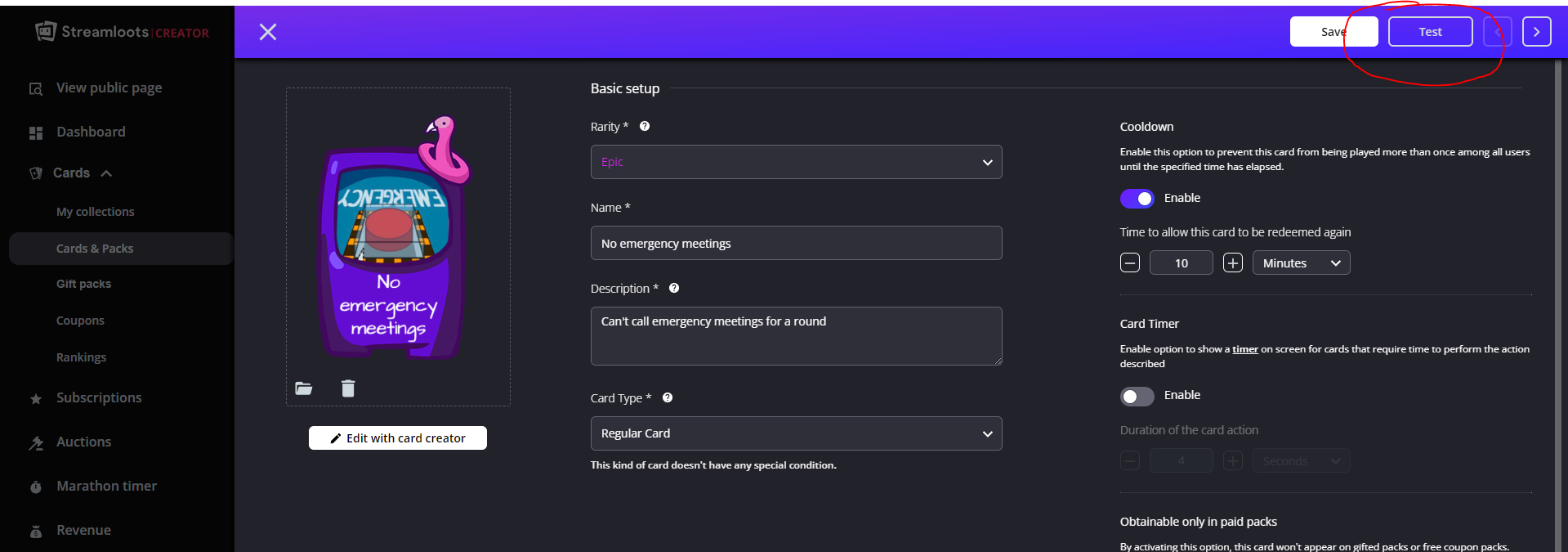The width and height of the screenshot is (1568, 552).
Task: Decrease the cooldown time with the minus icon
Action: [x=1130, y=263]
